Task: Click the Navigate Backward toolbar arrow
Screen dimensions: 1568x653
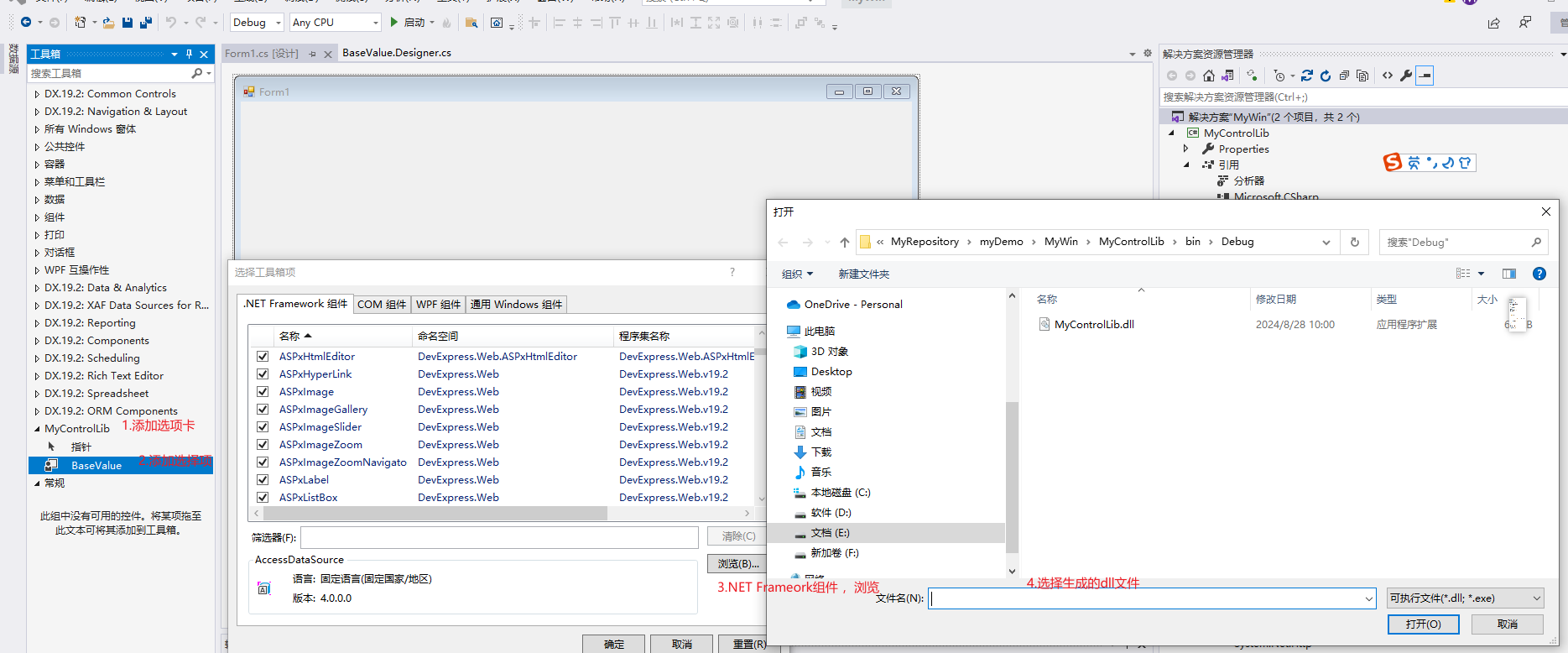Action: (26, 23)
